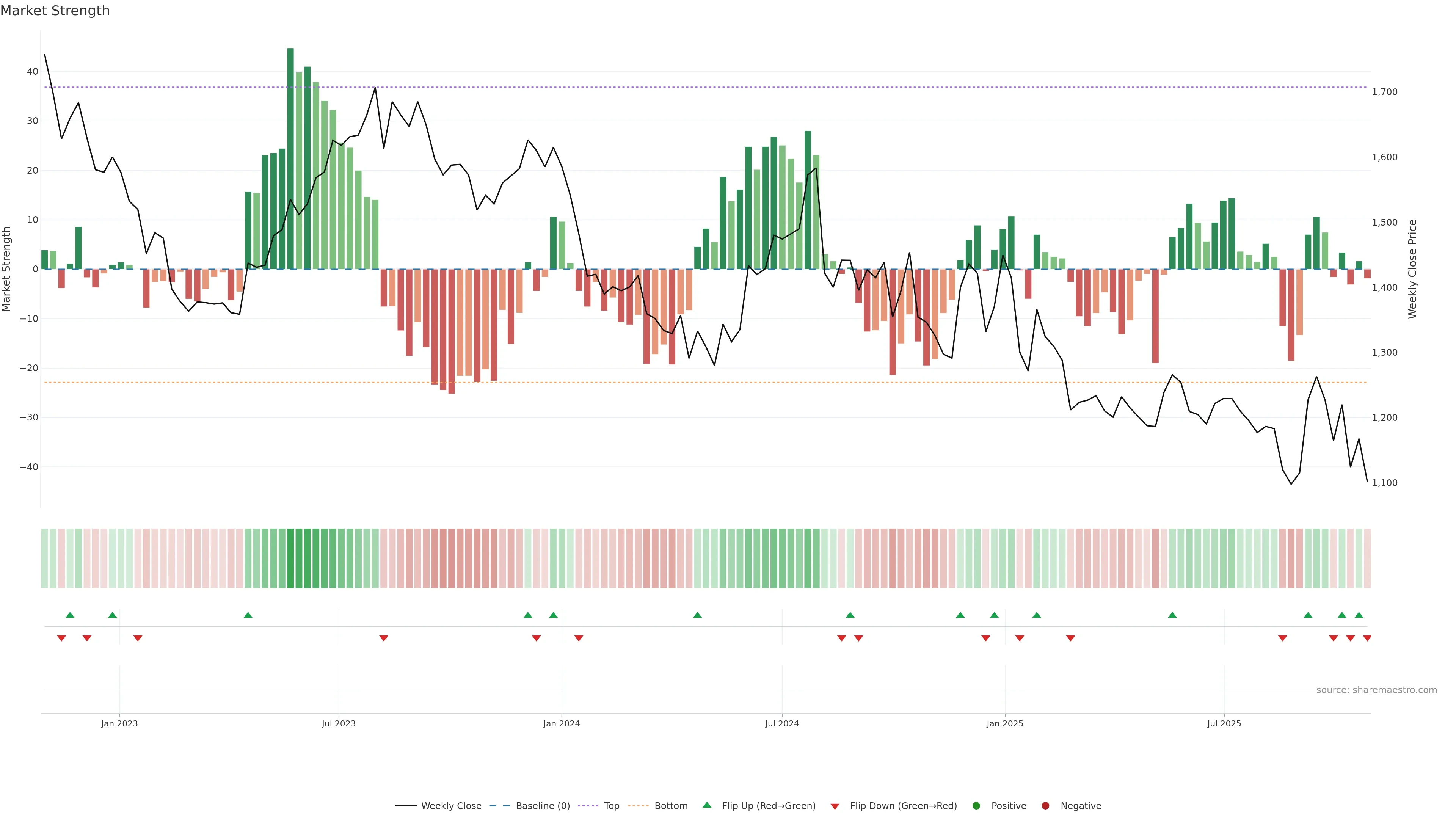Click the Weekly Close Price axis title
Screen dimensions: 1456x819
coord(1412,269)
